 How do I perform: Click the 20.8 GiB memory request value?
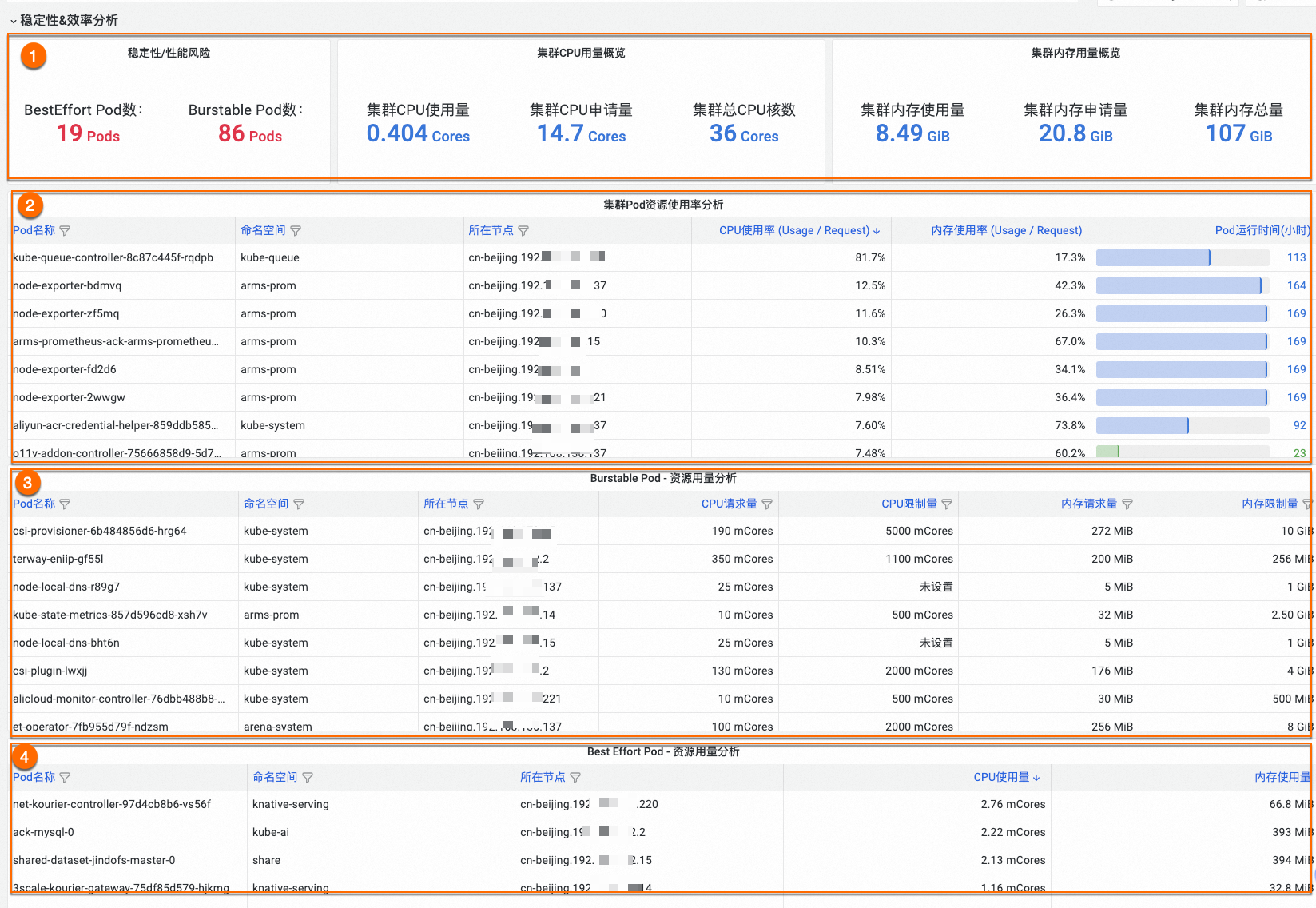point(1075,133)
